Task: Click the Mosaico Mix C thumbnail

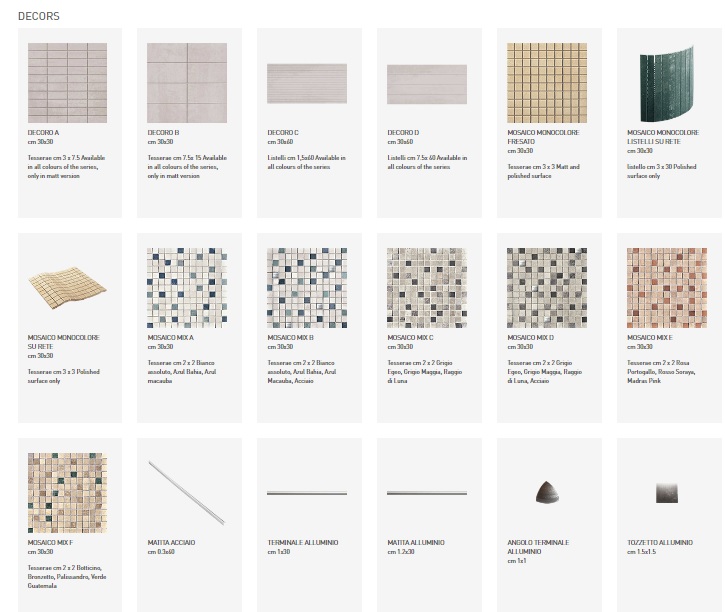Action: coord(426,288)
